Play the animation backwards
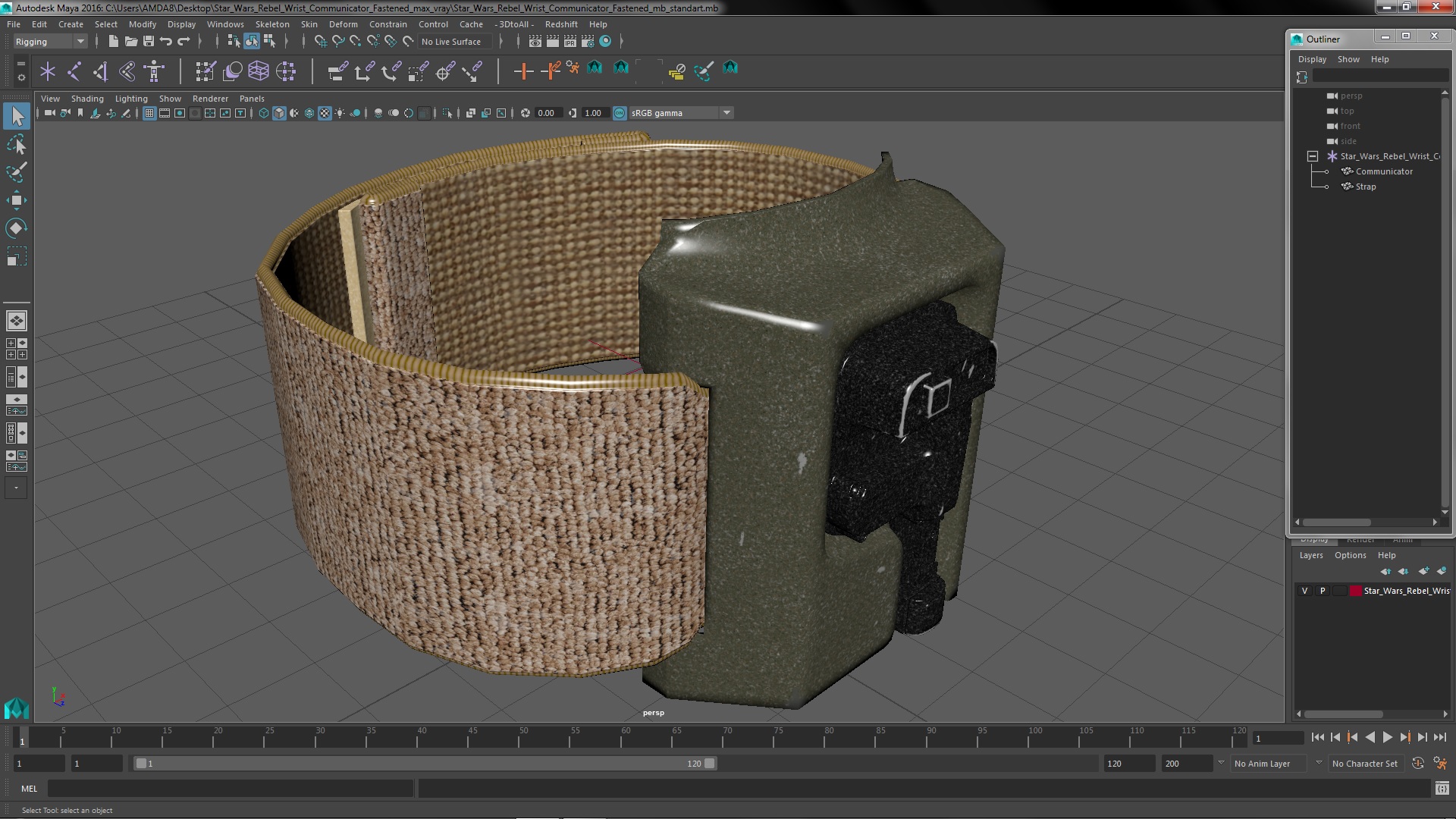Image resolution: width=1456 pixels, height=819 pixels. tap(1370, 737)
